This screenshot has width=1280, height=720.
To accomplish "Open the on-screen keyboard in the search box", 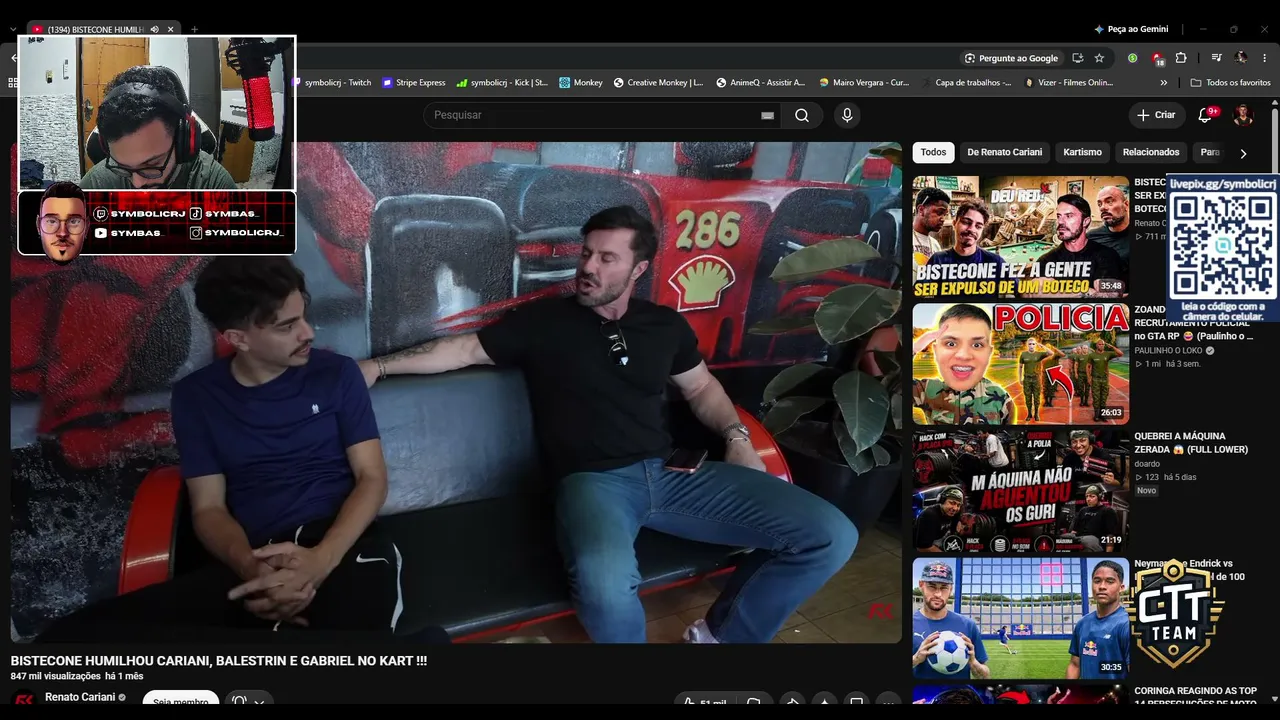I will point(767,115).
